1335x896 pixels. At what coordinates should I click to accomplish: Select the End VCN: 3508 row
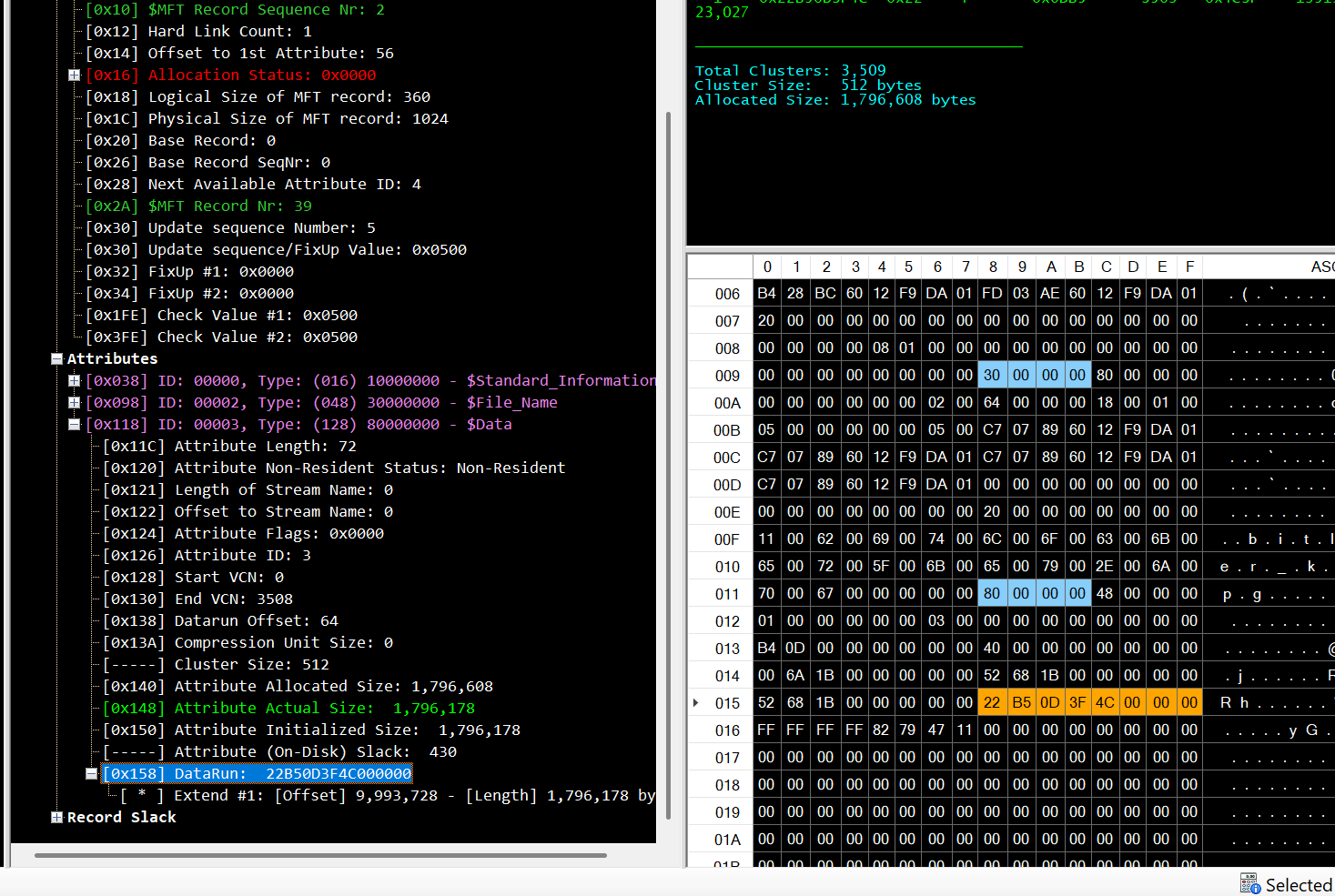197,599
